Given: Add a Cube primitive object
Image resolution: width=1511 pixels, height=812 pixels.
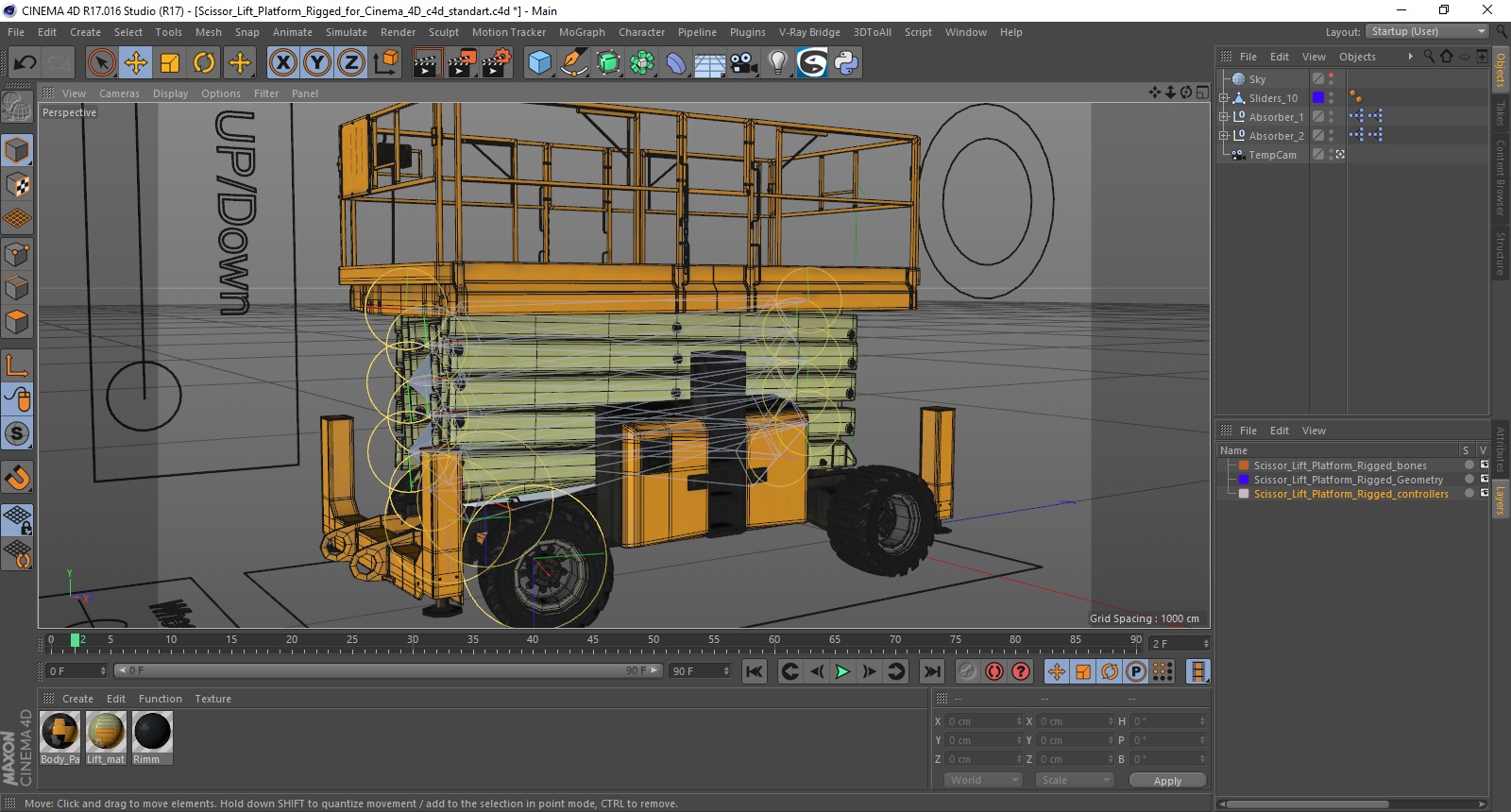Looking at the screenshot, I should coord(539,63).
